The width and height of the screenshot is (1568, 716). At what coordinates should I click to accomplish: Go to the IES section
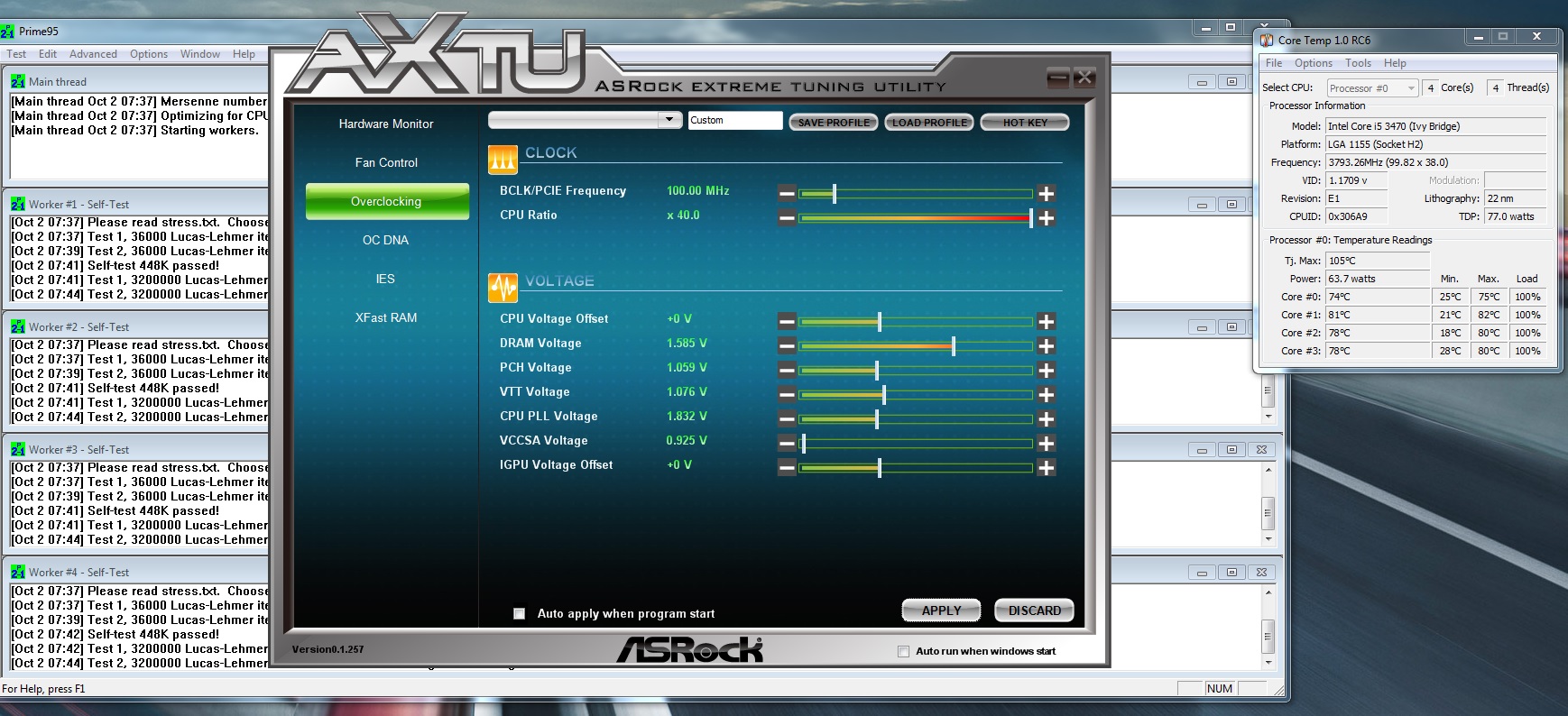click(386, 279)
